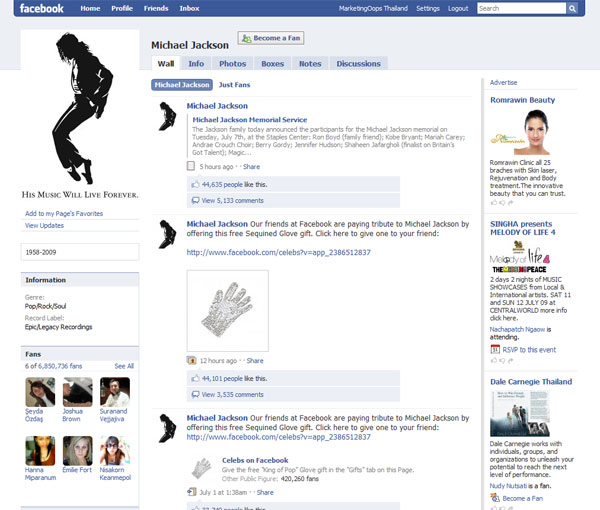Open Hanna Miparanum fan photo

coord(40,450)
